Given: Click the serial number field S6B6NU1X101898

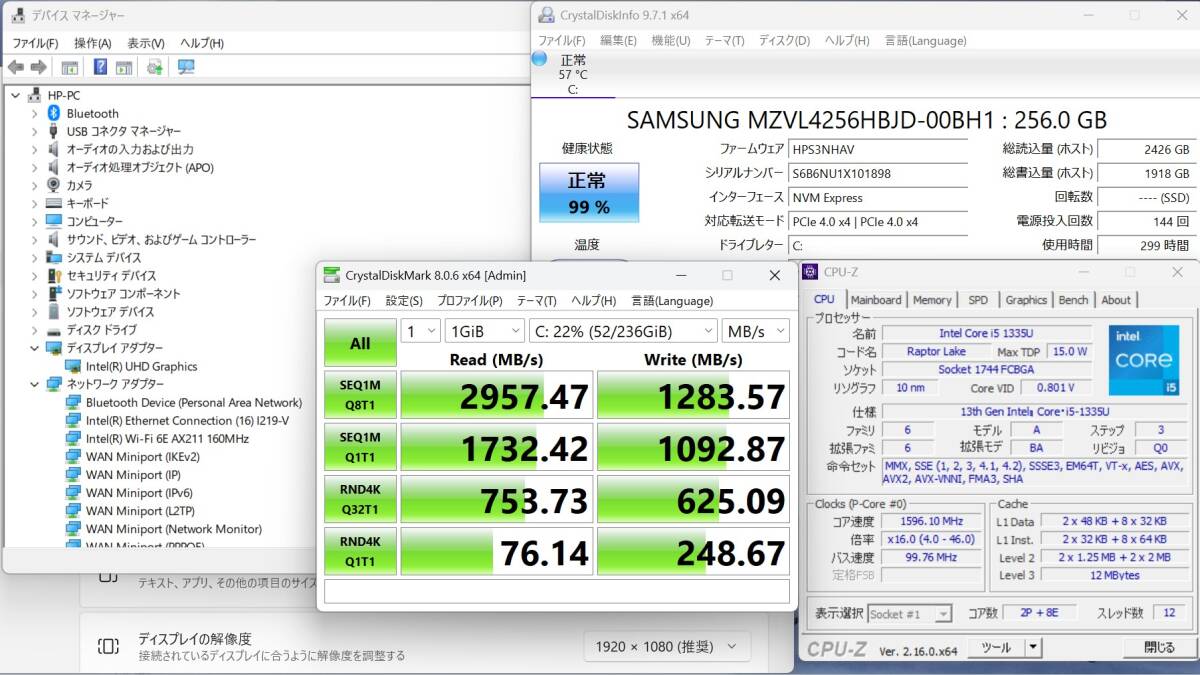Looking at the screenshot, I should [x=878, y=173].
